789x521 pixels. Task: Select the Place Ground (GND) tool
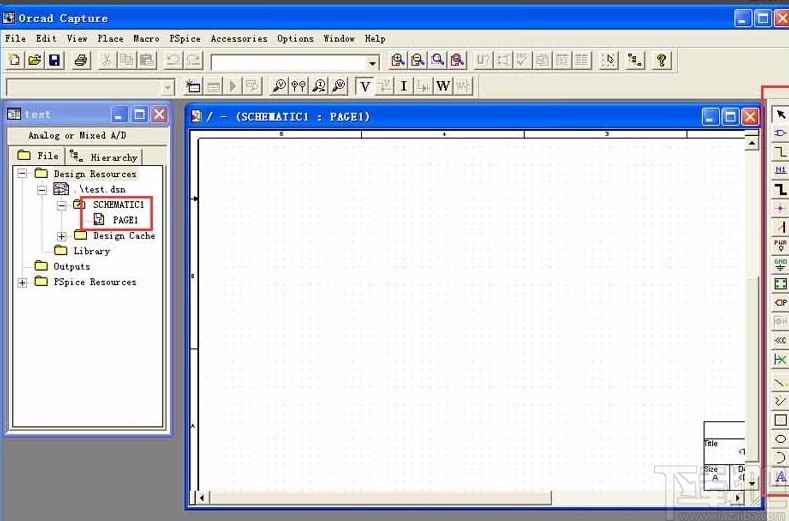point(780,265)
